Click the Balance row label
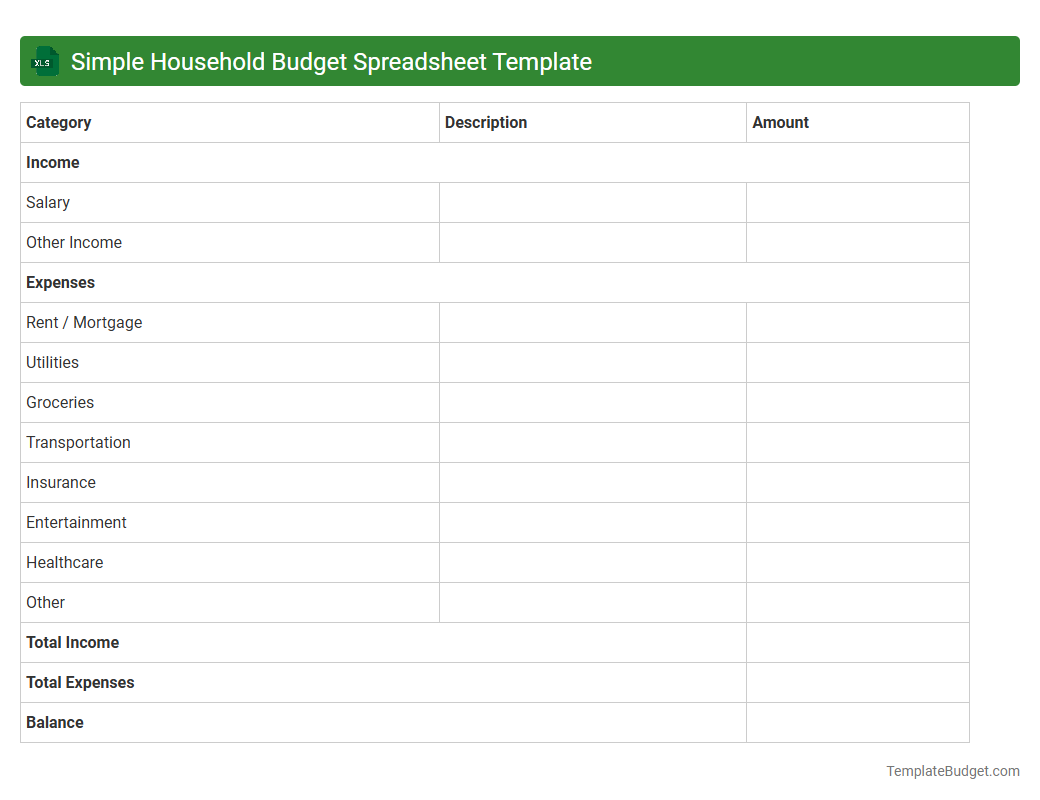The width and height of the screenshot is (1040, 800). [54, 722]
